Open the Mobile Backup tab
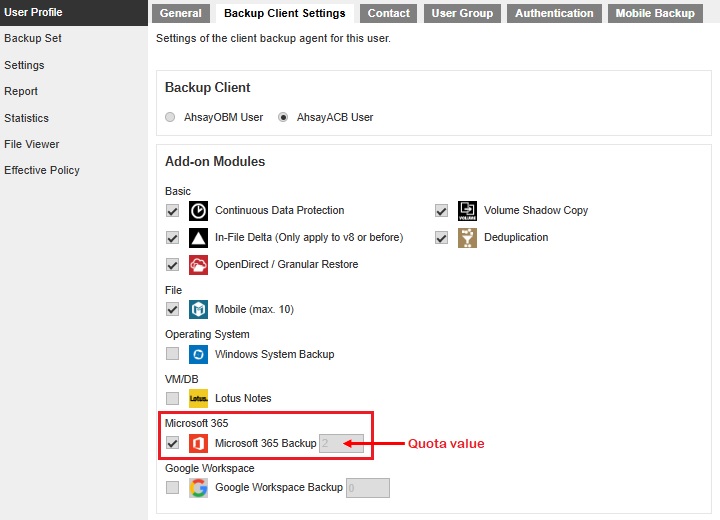The image size is (720, 520). click(x=654, y=13)
